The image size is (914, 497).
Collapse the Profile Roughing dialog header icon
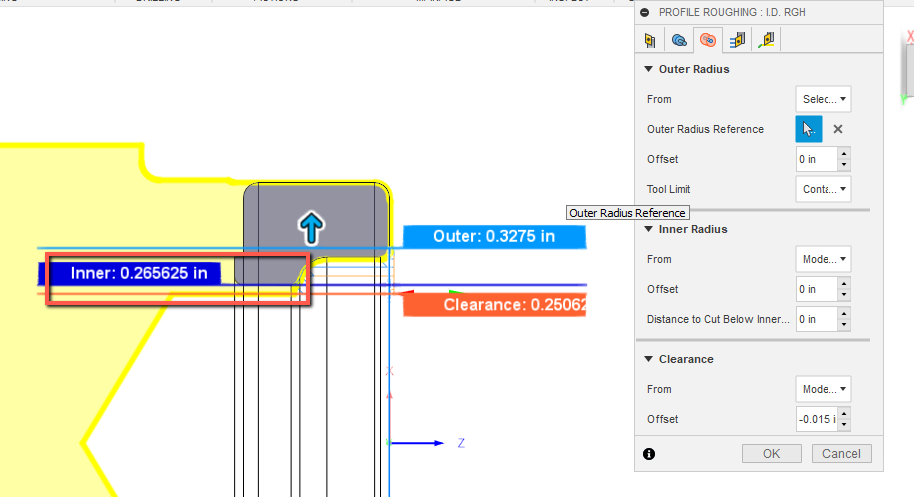click(x=644, y=12)
